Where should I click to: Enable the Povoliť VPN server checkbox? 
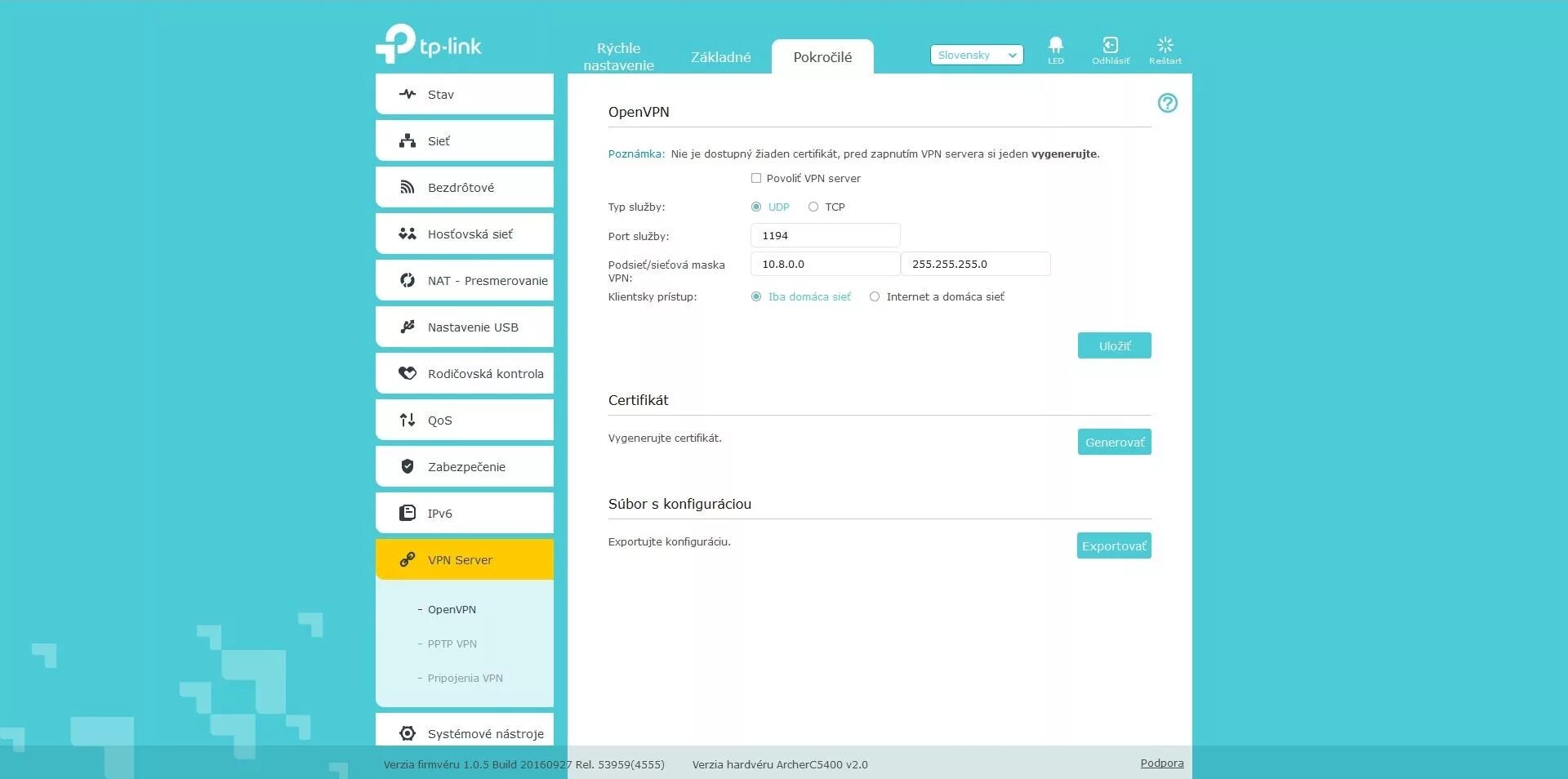pyautogui.click(x=756, y=178)
